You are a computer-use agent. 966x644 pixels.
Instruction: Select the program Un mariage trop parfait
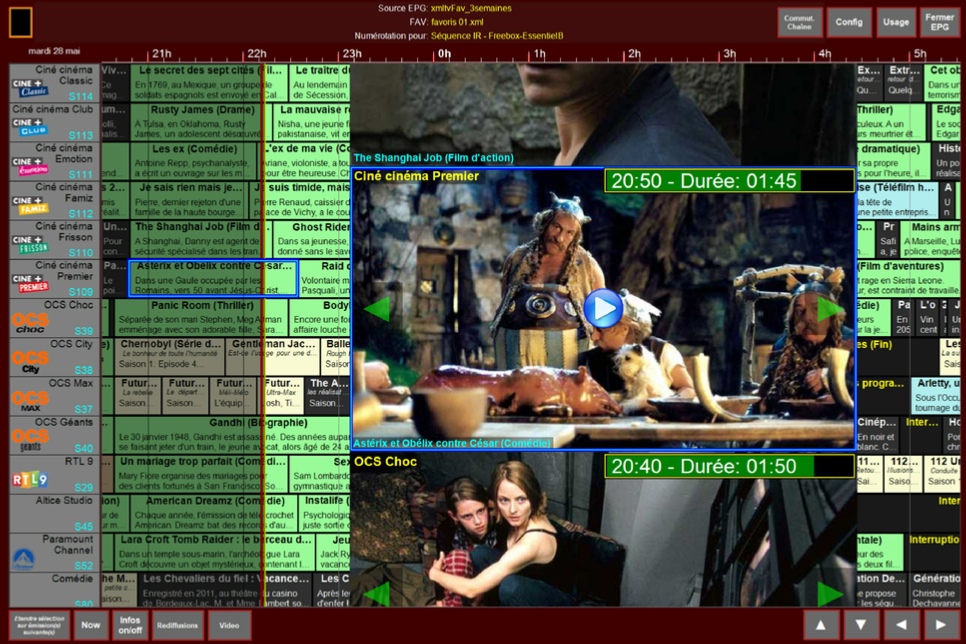click(x=201, y=474)
